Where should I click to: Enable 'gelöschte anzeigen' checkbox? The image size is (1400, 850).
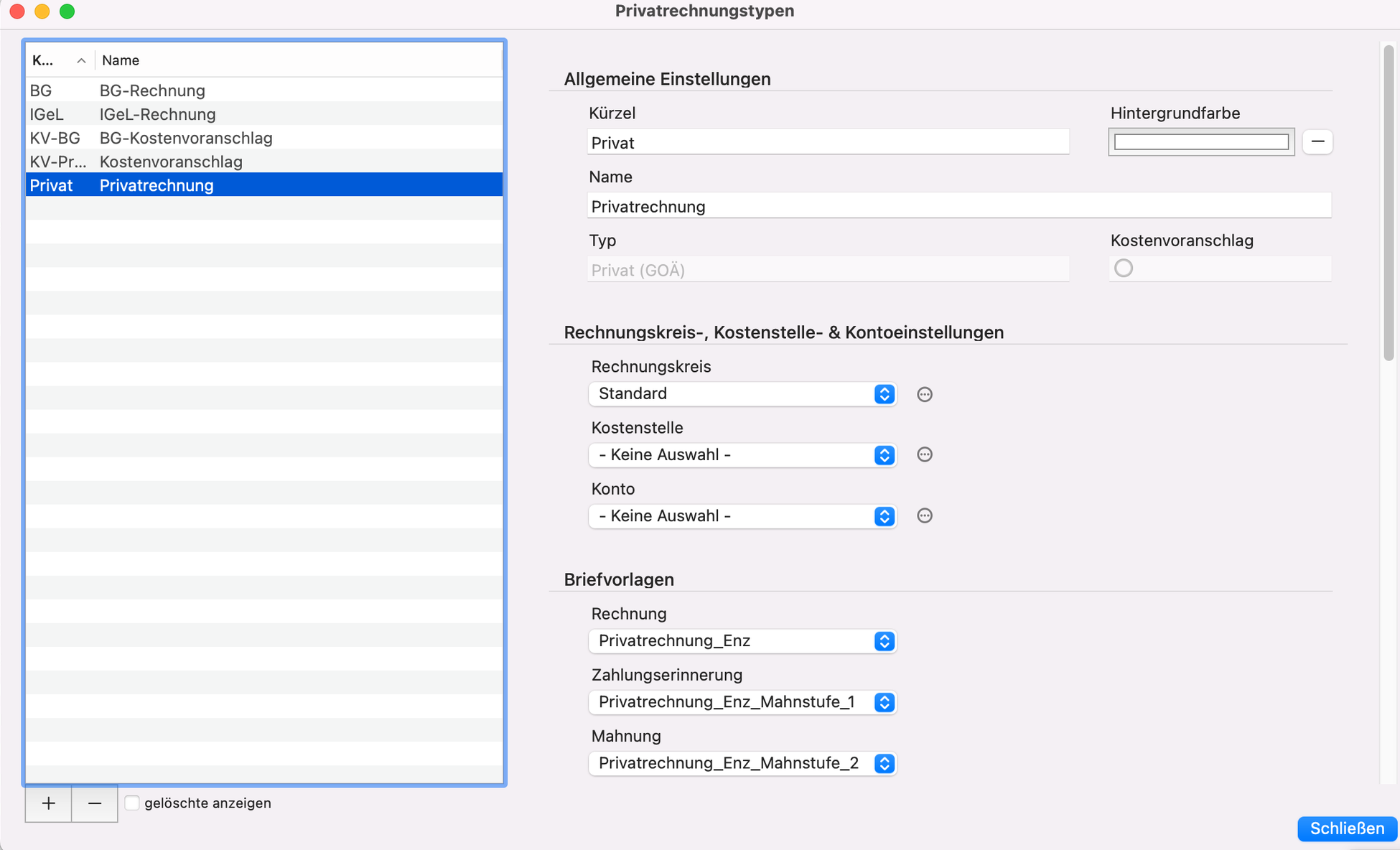point(132,803)
